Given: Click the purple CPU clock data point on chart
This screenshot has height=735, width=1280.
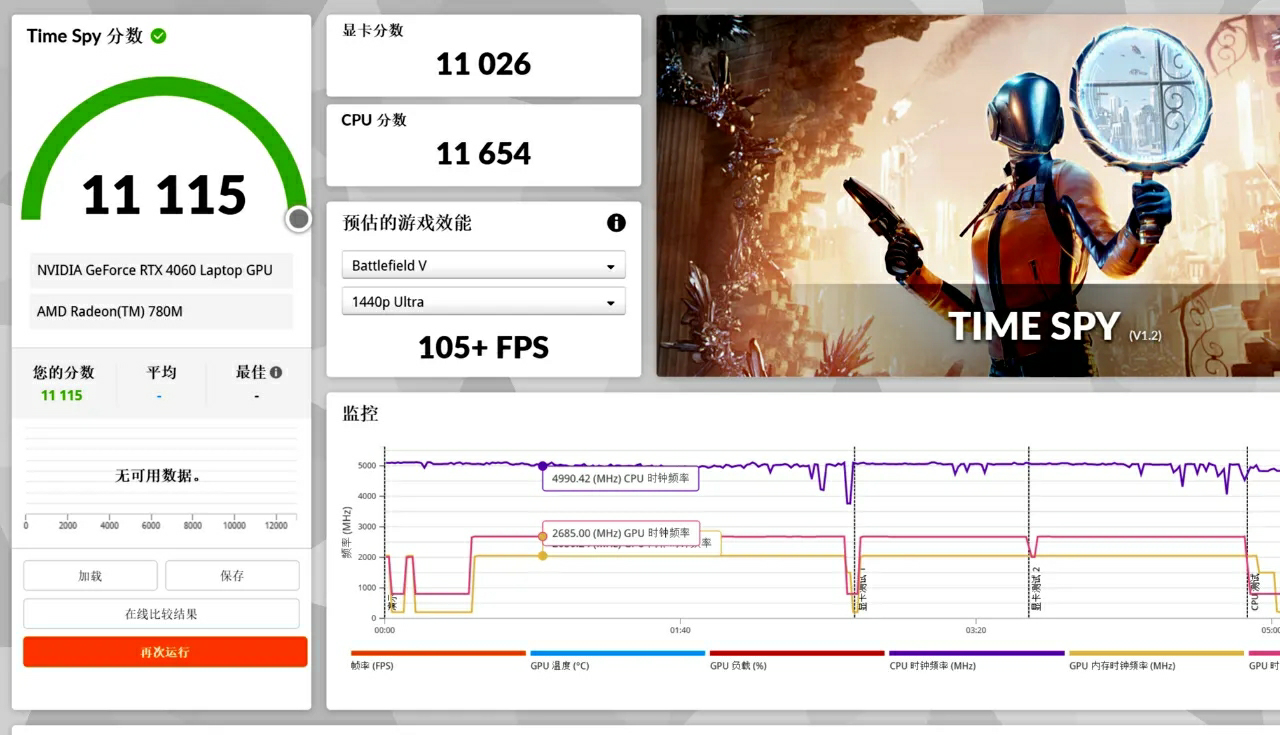Looking at the screenshot, I should [543, 466].
